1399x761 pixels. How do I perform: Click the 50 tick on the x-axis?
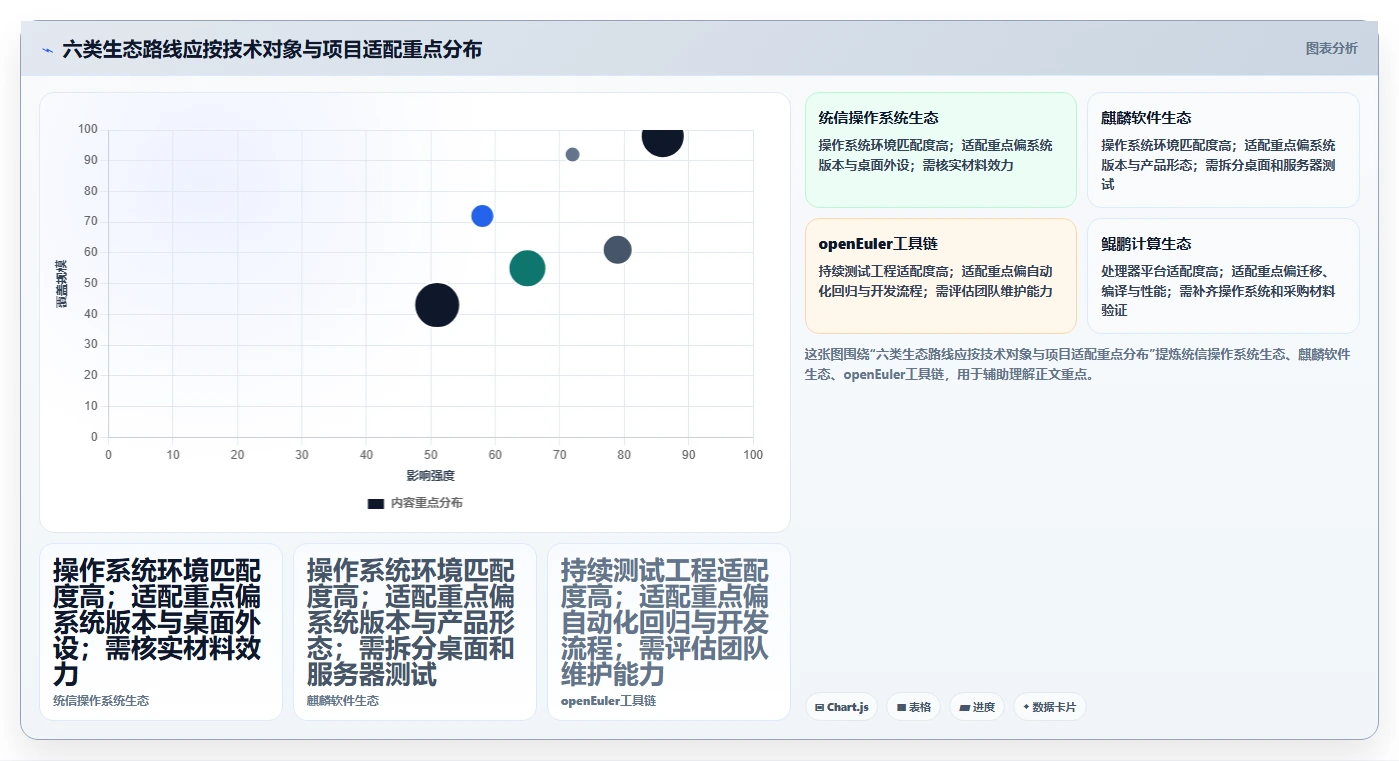click(x=430, y=455)
